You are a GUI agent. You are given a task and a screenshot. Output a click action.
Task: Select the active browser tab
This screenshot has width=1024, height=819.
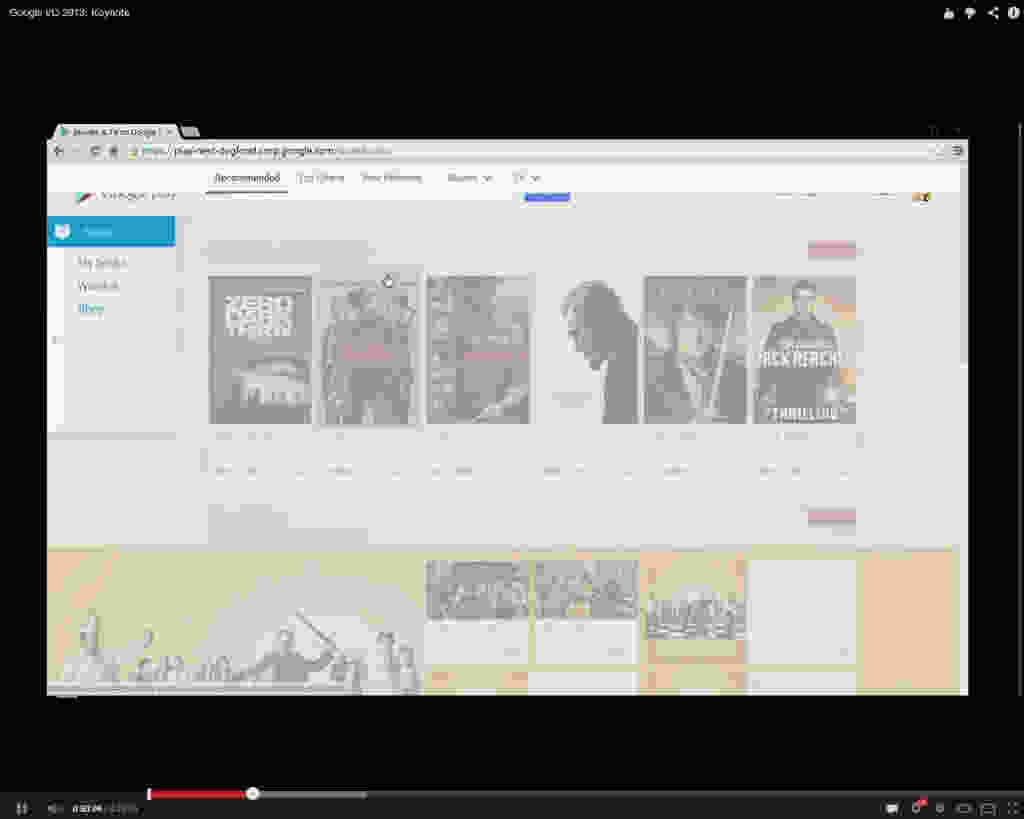116,131
